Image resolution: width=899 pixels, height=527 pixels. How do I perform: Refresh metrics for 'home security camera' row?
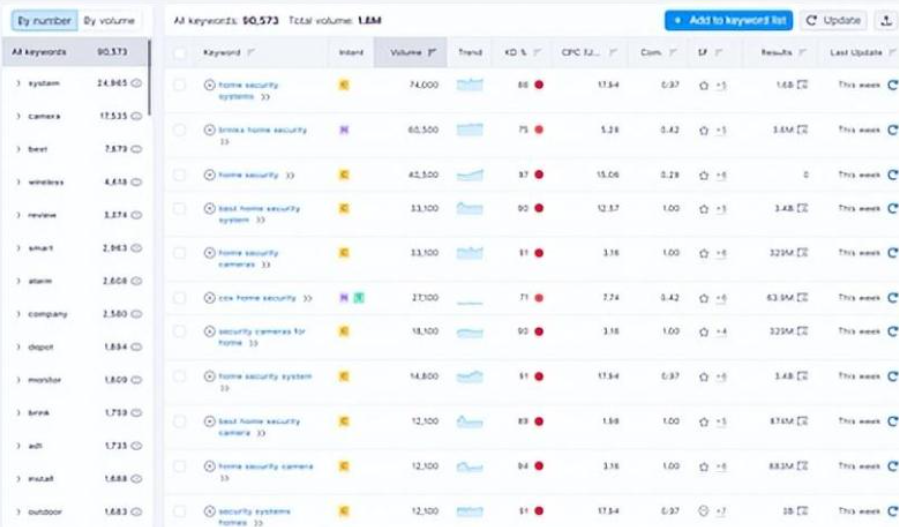pyautogui.click(x=892, y=466)
